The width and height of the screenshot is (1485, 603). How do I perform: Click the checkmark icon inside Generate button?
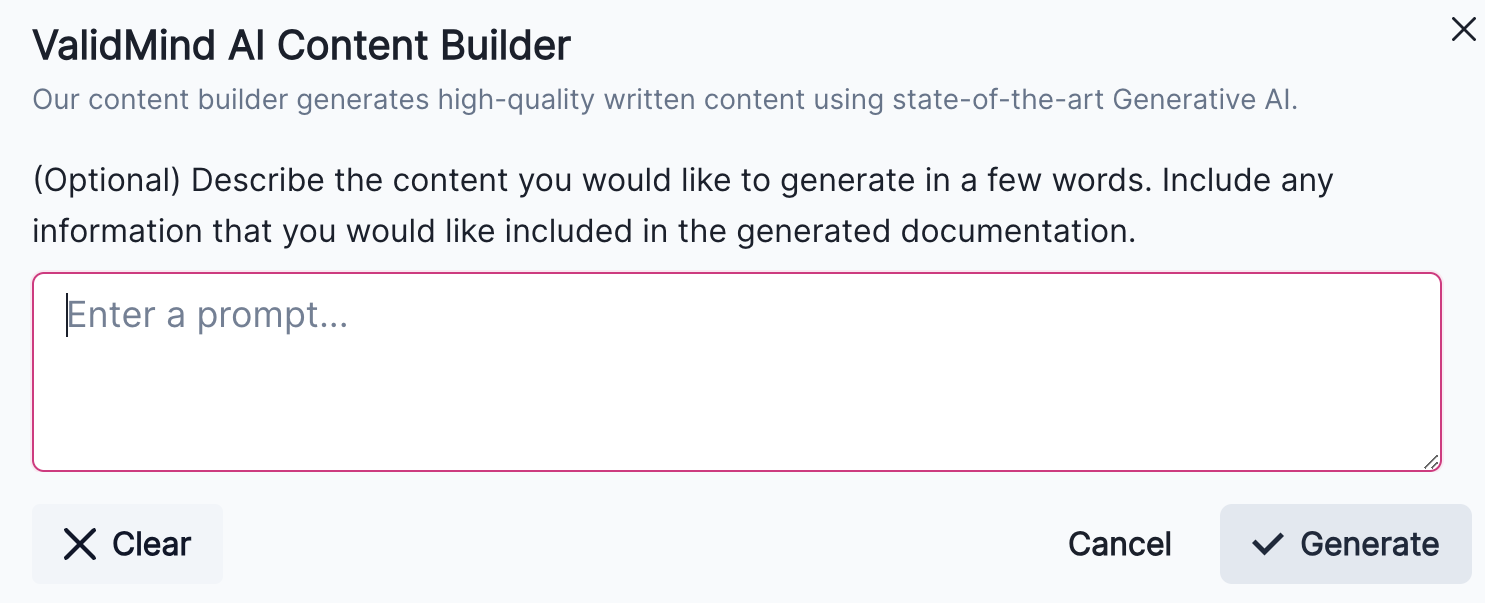[x=1267, y=544]
